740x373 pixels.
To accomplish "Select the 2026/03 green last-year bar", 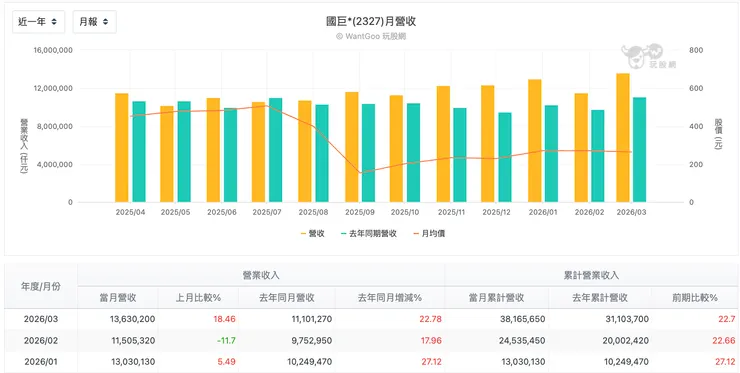I will pyautogui.click(x=639, y=150).
